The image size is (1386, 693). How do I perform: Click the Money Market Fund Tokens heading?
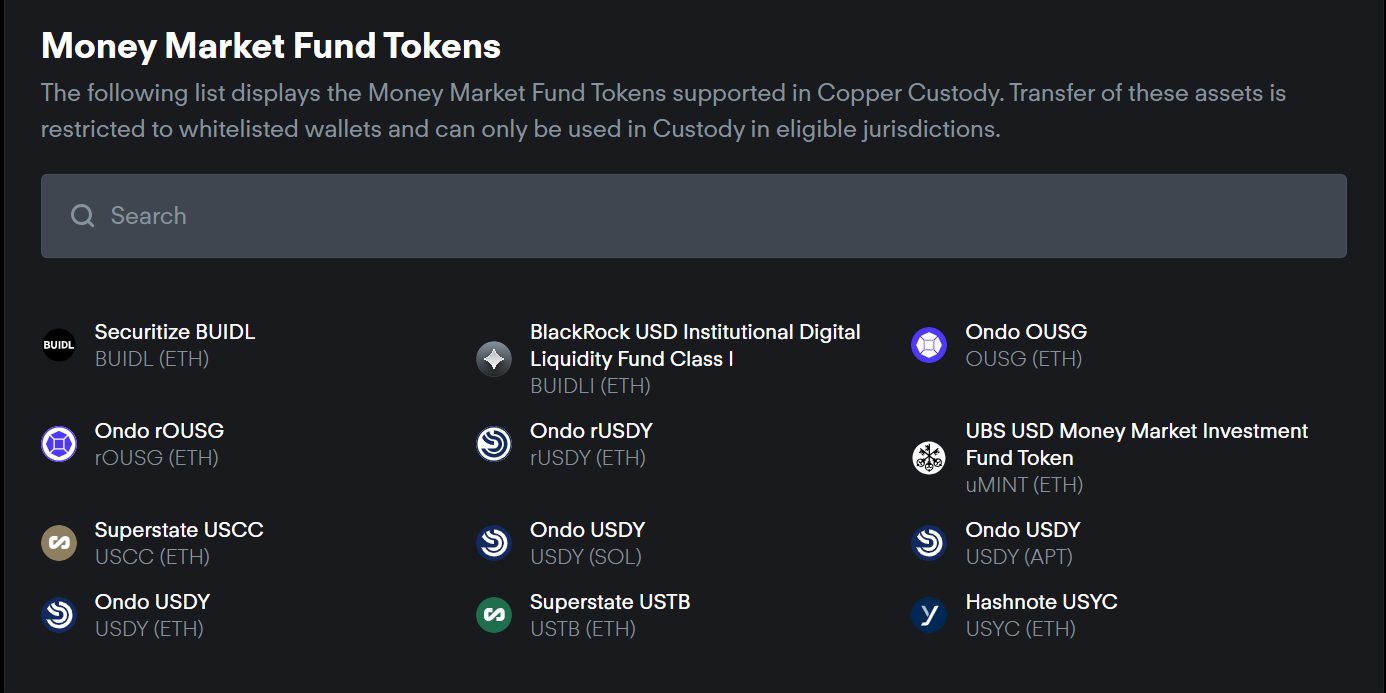(271, 46)
